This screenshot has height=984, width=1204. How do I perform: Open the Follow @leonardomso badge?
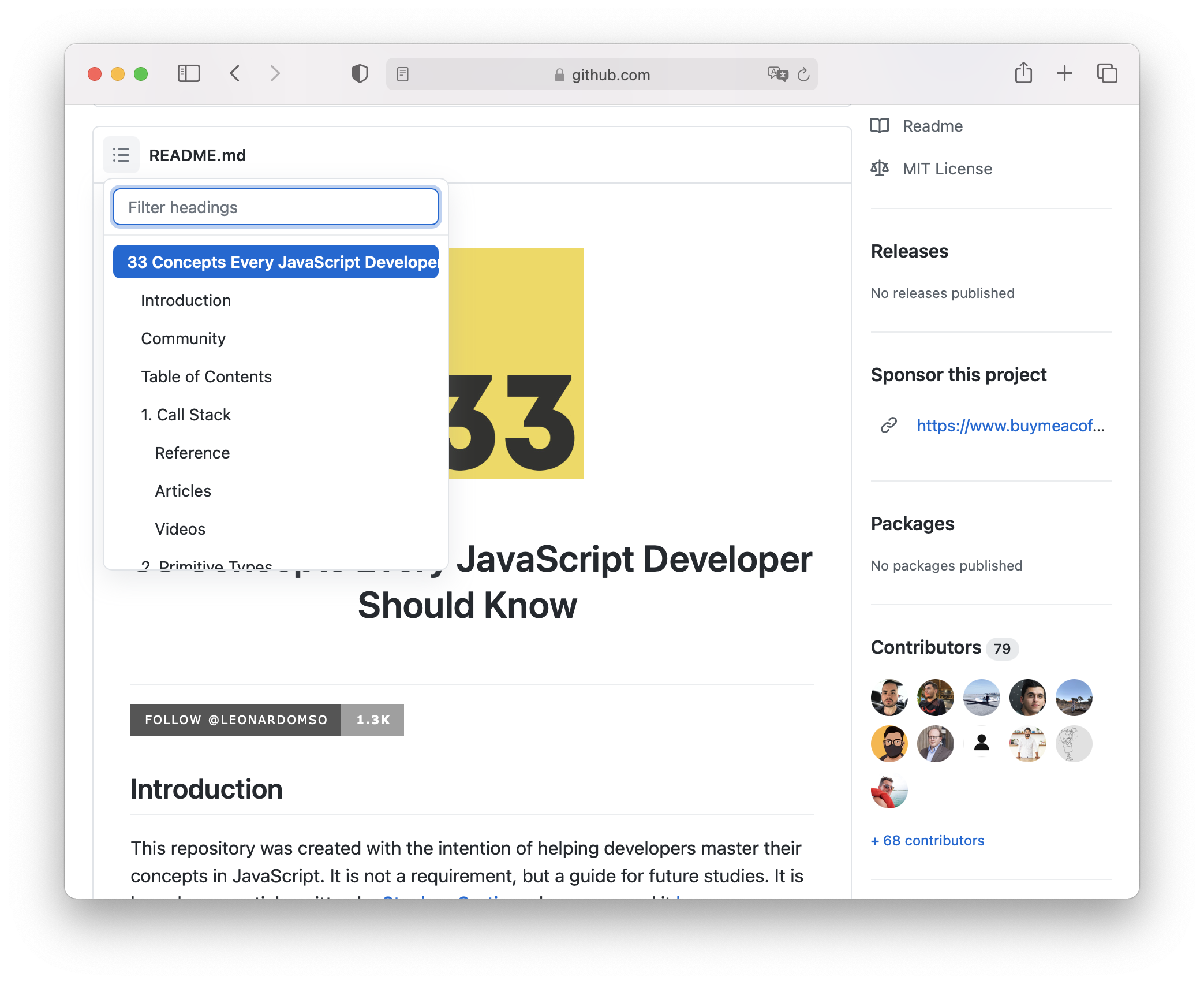click(x=235, y=720)
